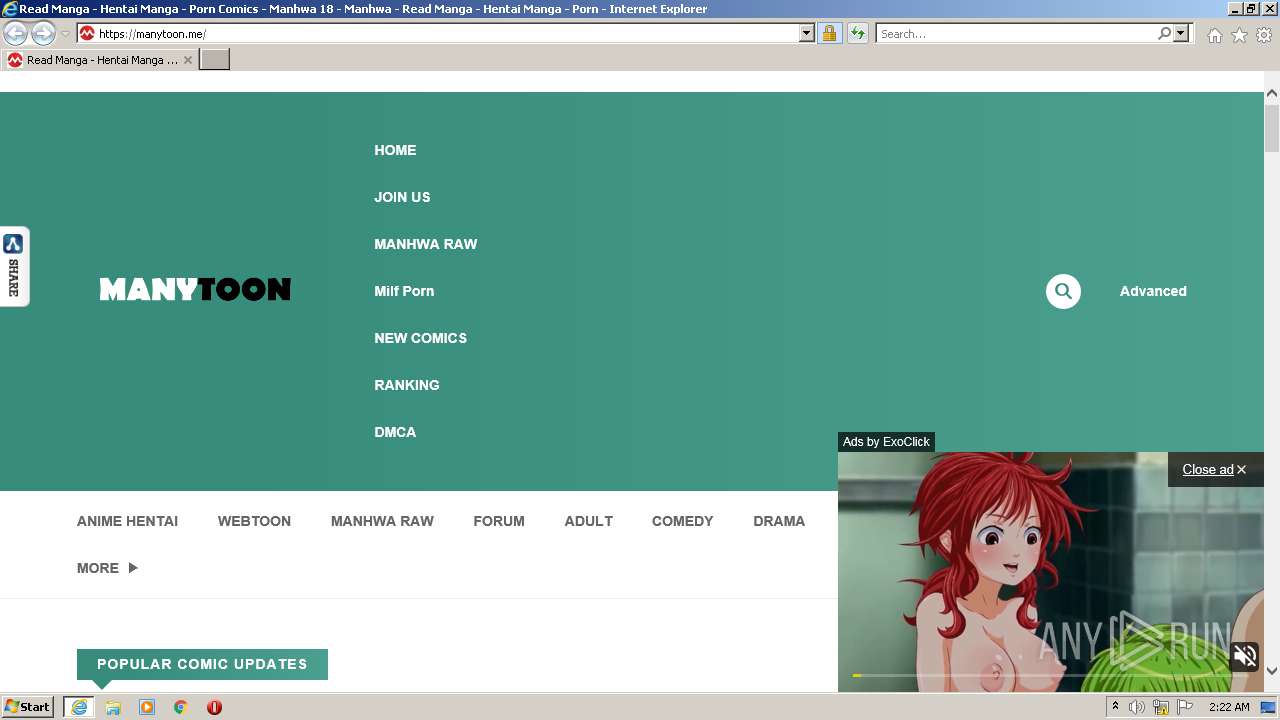Image resolution: width=1280 pixels, height=720 pixels.
Task: Click the scrollbar down arrow
Action: point(1272,671)
